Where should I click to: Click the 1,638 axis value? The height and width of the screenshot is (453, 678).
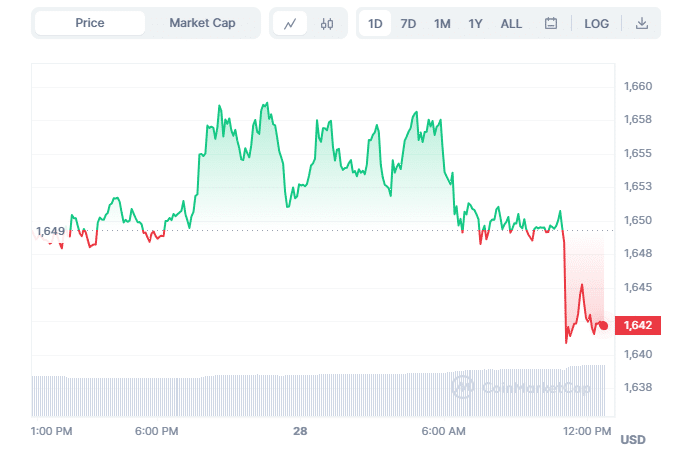pos(638,387)
